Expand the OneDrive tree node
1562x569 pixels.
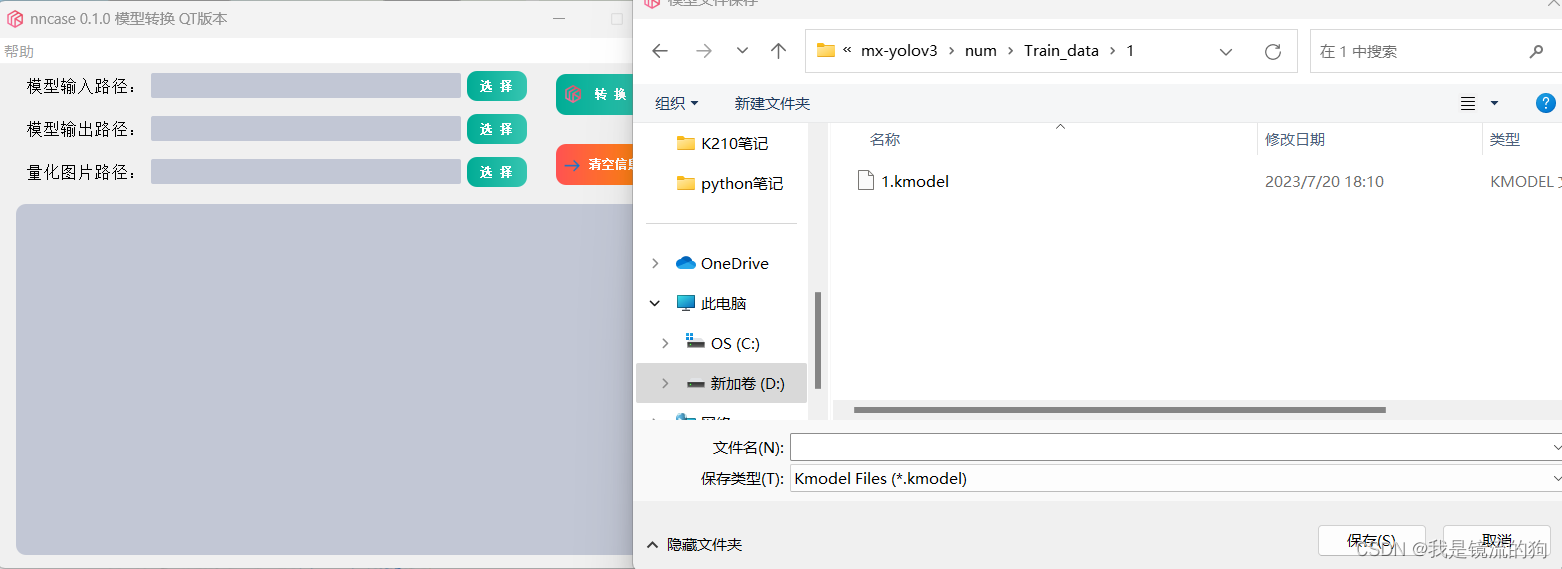pyautogui.click(x=655, y=263)
